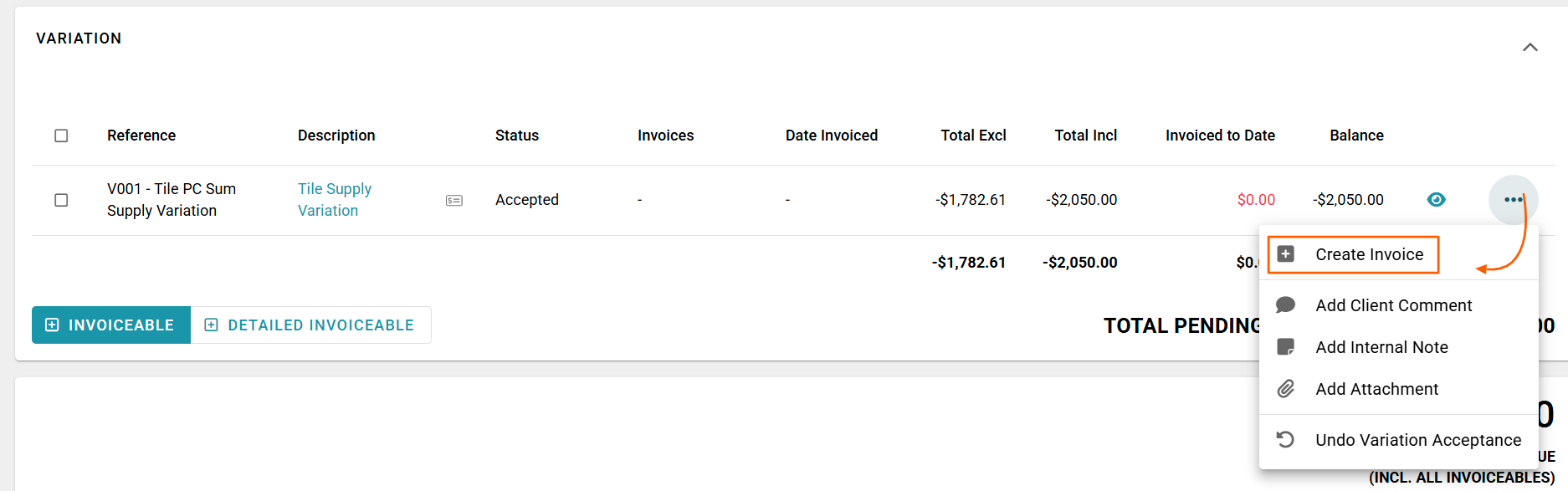Click the eye icon for variation V001
This screenshot has width=1568, height=491.
point(1436,200)
